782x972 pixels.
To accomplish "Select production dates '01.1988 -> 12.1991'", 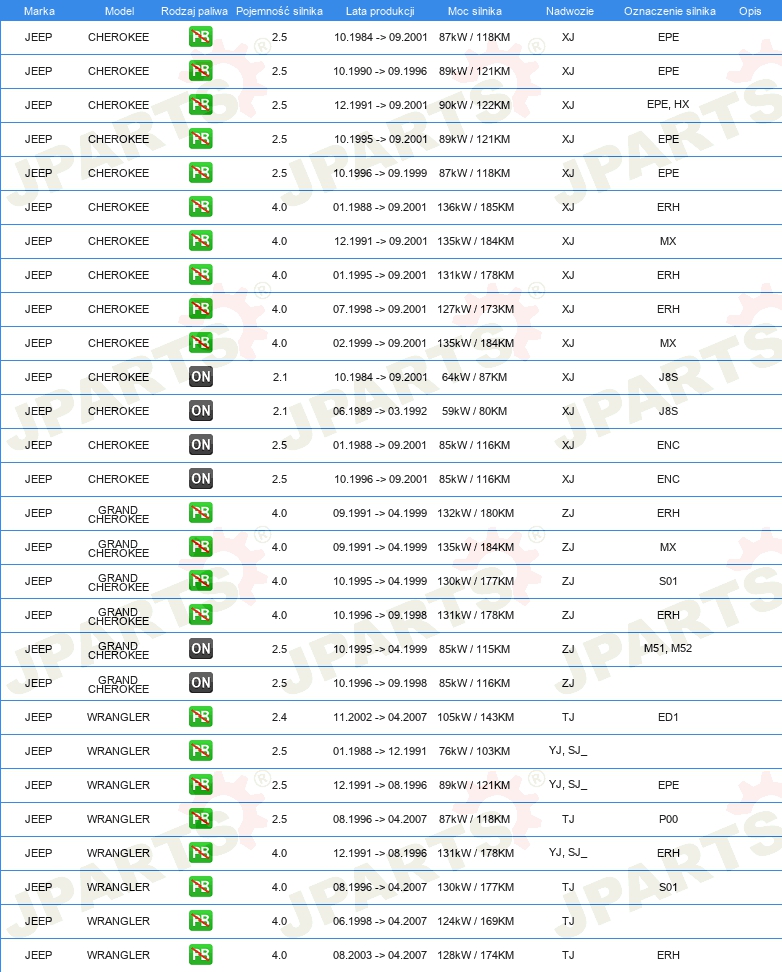I will click(380, 751).
